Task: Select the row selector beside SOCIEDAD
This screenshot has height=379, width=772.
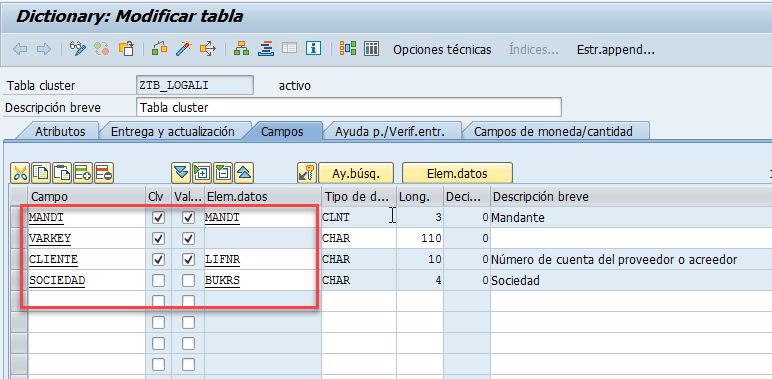Action: point(18,281)
